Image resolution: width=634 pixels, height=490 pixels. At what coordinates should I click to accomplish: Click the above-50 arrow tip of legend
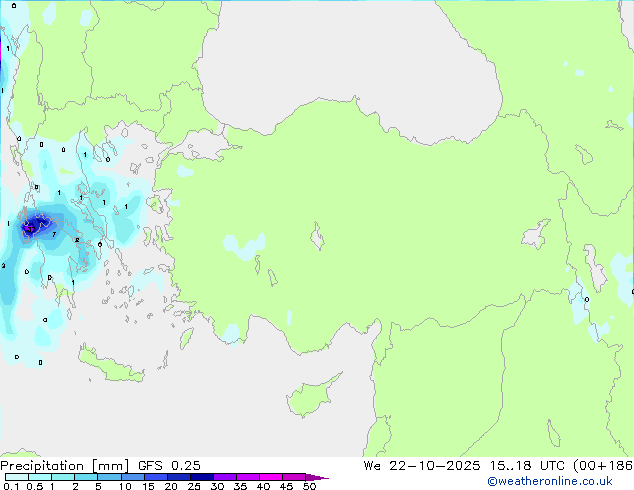tap(317, 477)
